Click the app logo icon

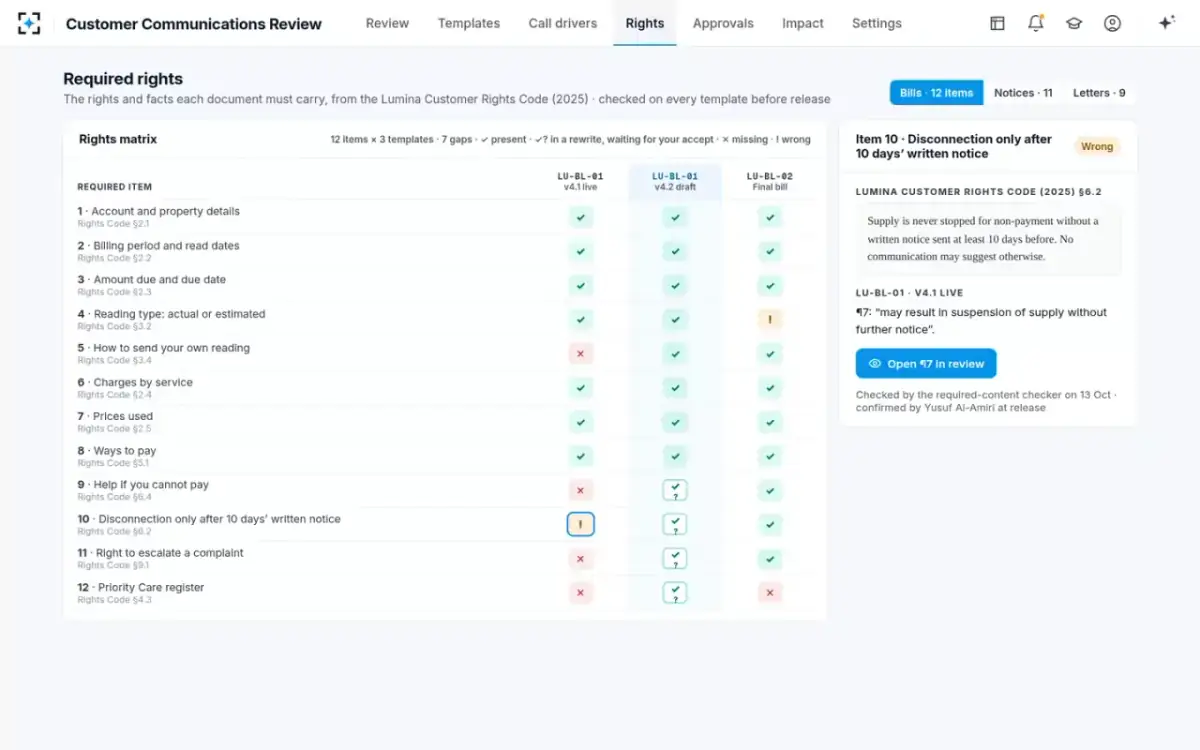click(29, 23)
